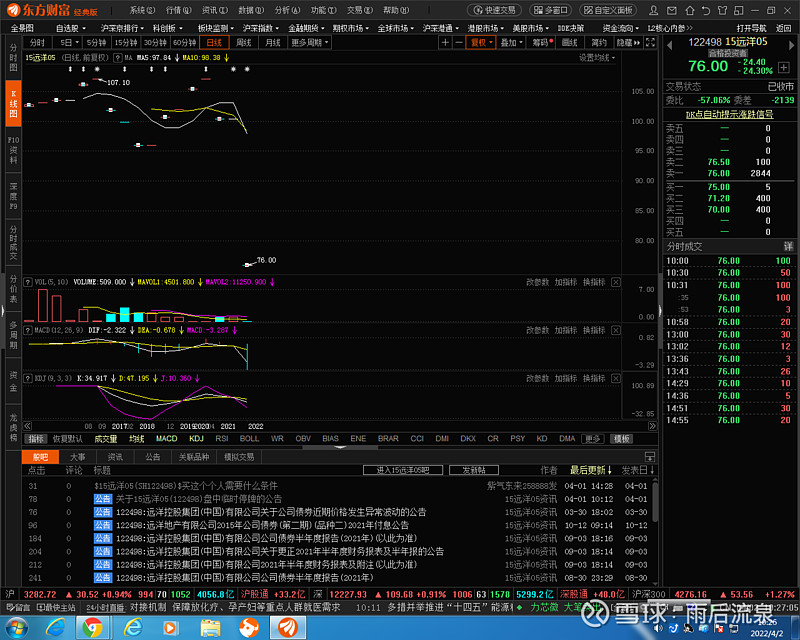This screenshot has height=640, width=800.
Task: Click the undo/back arrow icon in title bar
Action: coord(706,10)
